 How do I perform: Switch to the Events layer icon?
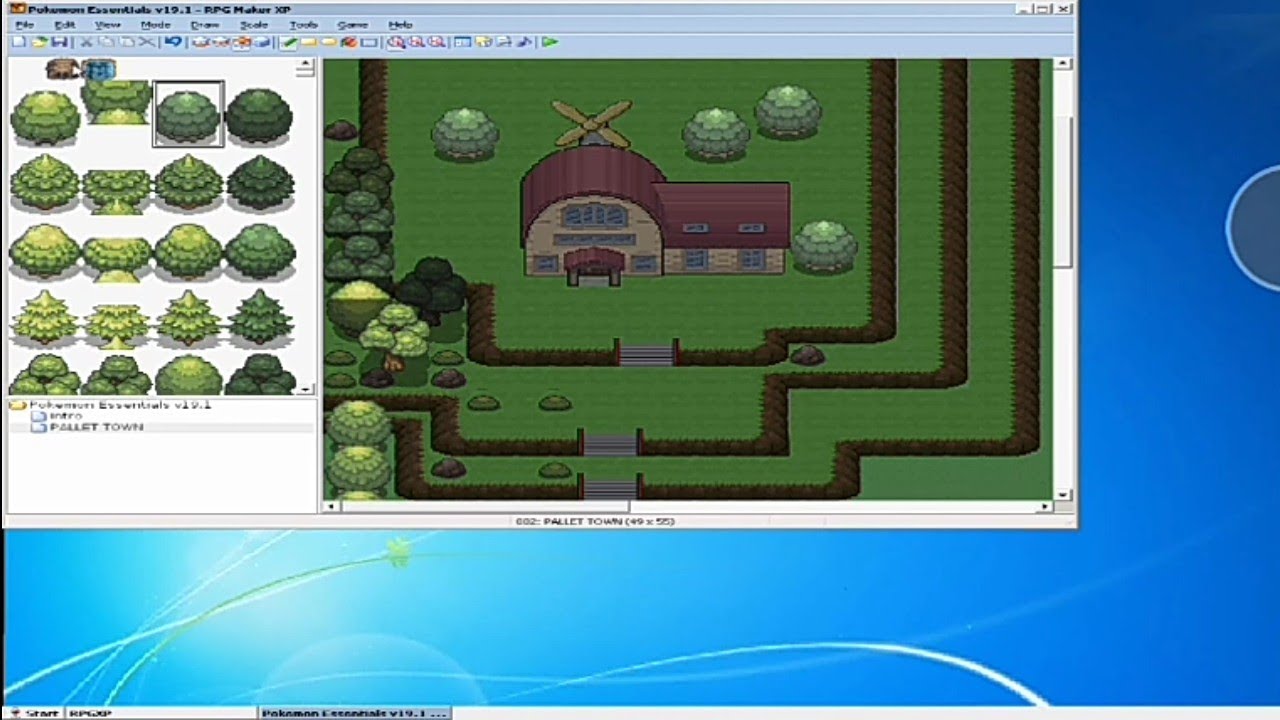[262, 42]
